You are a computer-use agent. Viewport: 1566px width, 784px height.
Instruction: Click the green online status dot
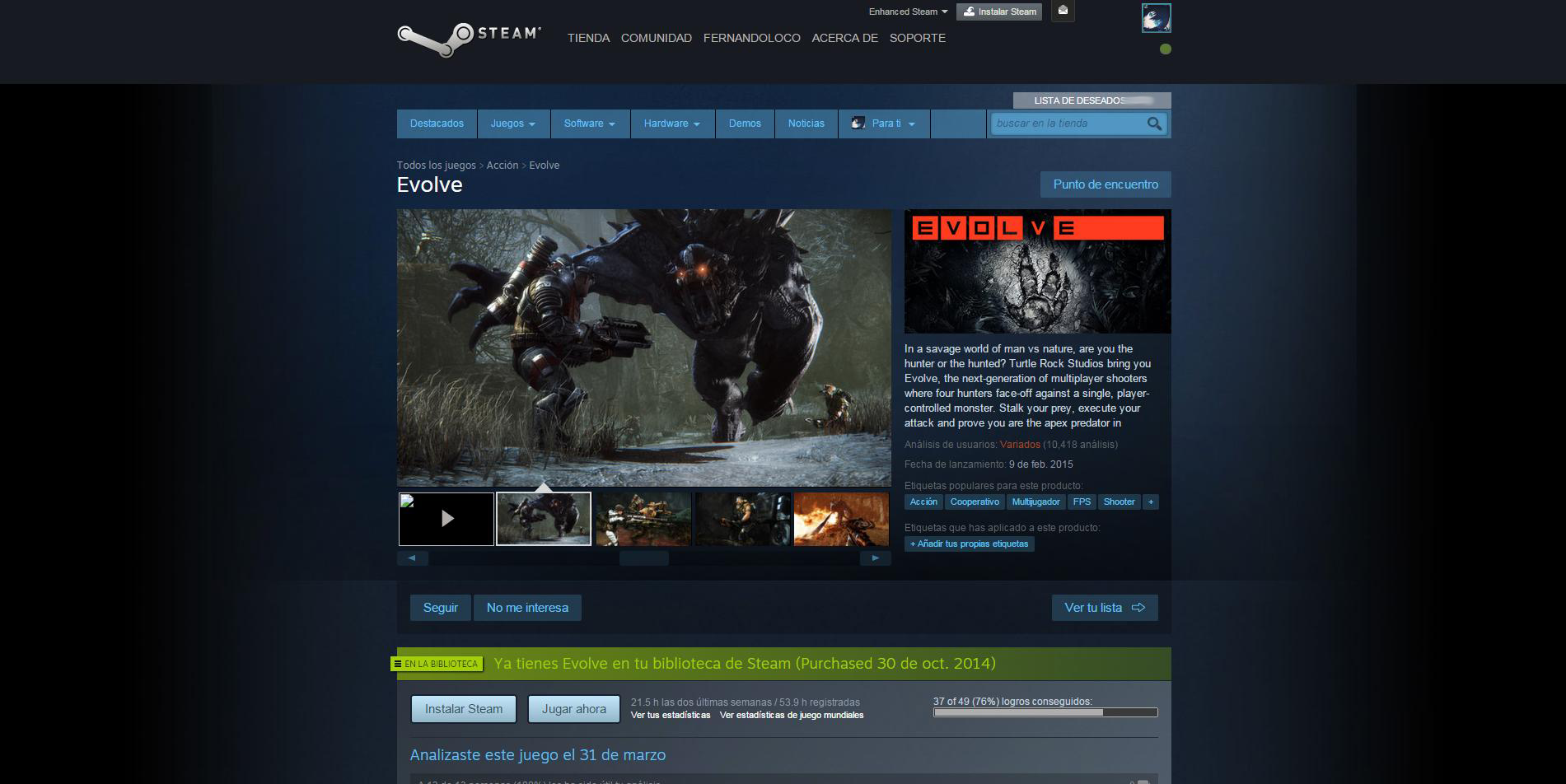tap(1165, 49)
